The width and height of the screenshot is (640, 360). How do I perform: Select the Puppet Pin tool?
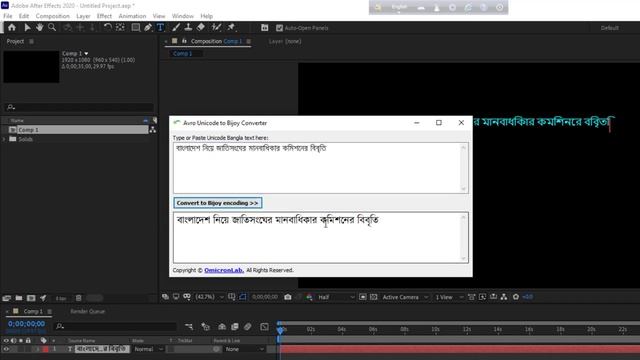point(231,27)
